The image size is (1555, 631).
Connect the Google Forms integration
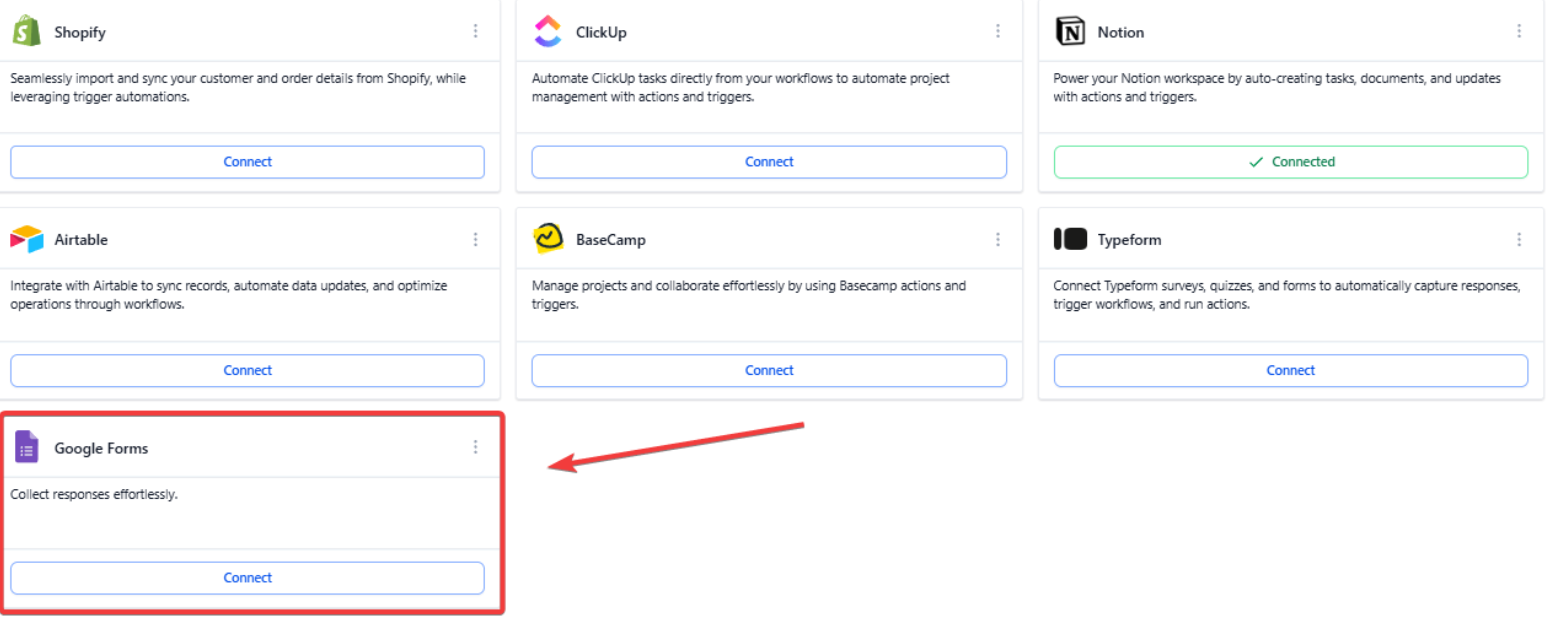click(247, 578)
